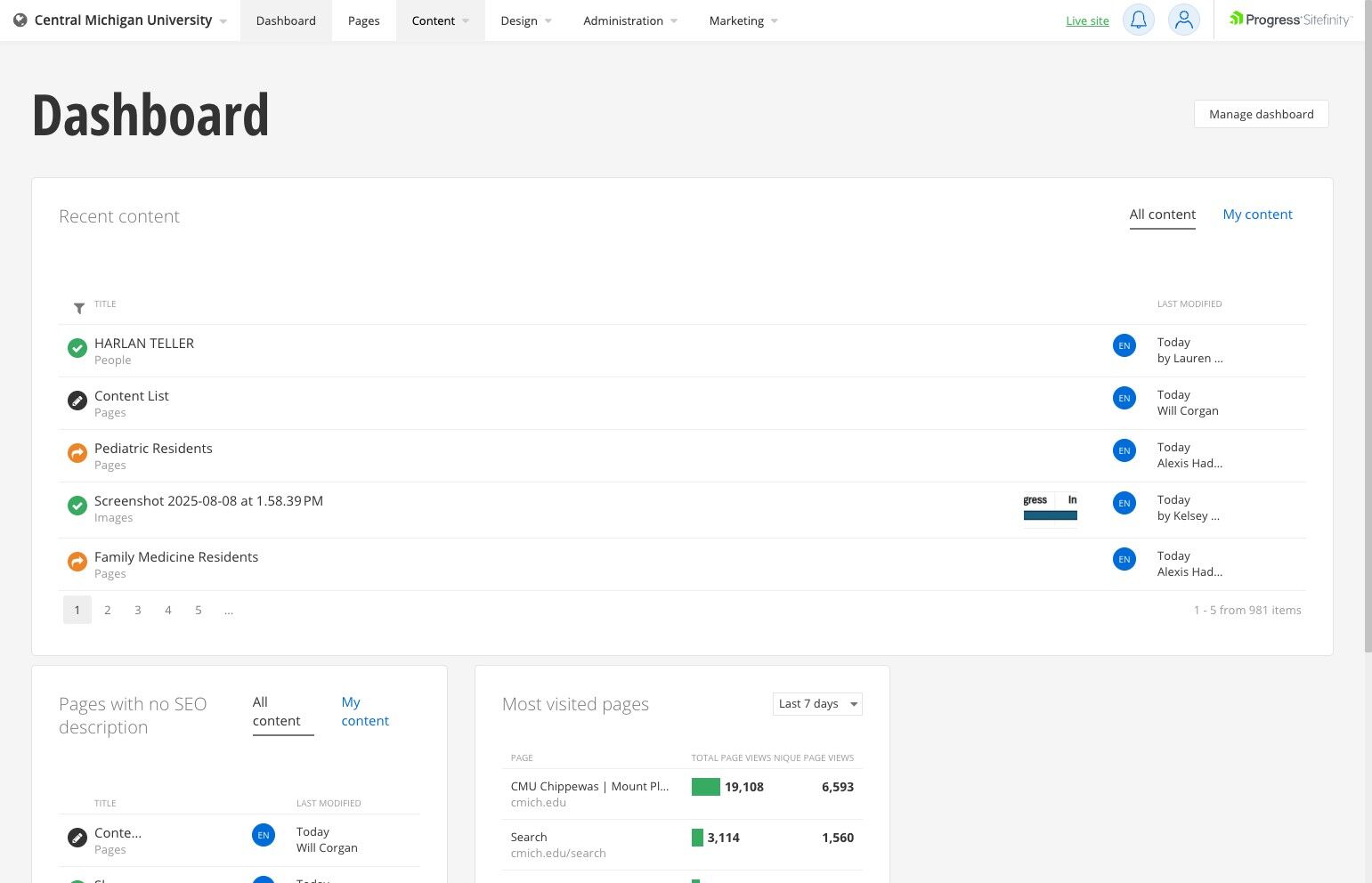
Task: Click the green page views bar for Search
Action: (x=697, y=838)
